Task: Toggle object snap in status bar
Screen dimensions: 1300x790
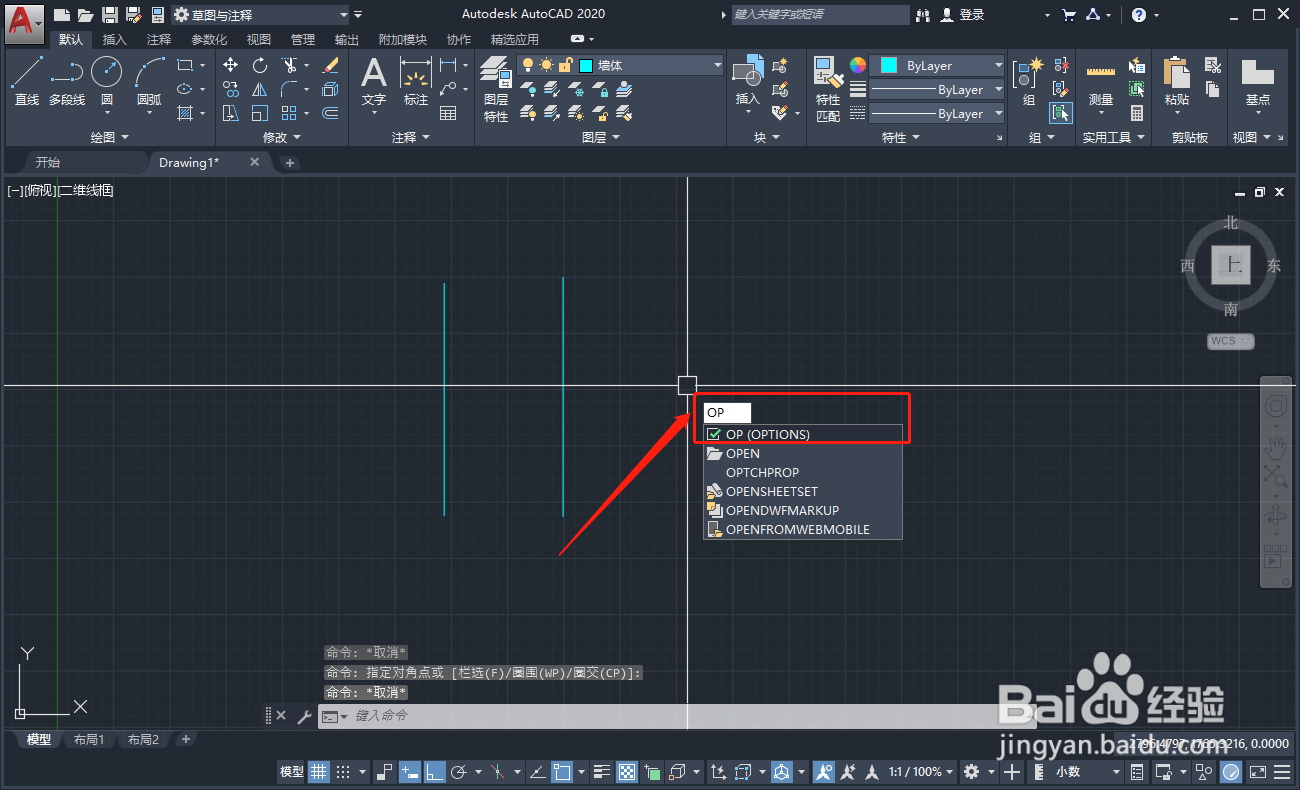Action: point(562,771)
